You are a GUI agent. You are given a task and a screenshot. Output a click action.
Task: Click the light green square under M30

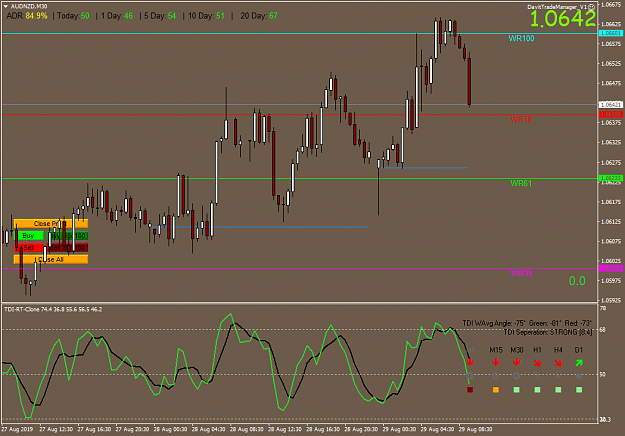point(517,389)
